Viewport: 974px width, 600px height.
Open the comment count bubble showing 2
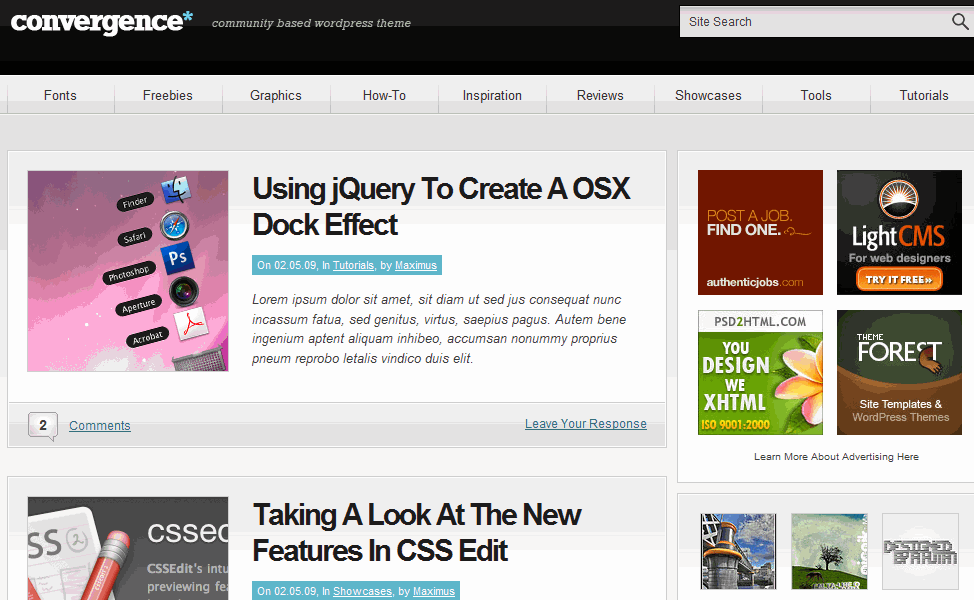(43, 426)
